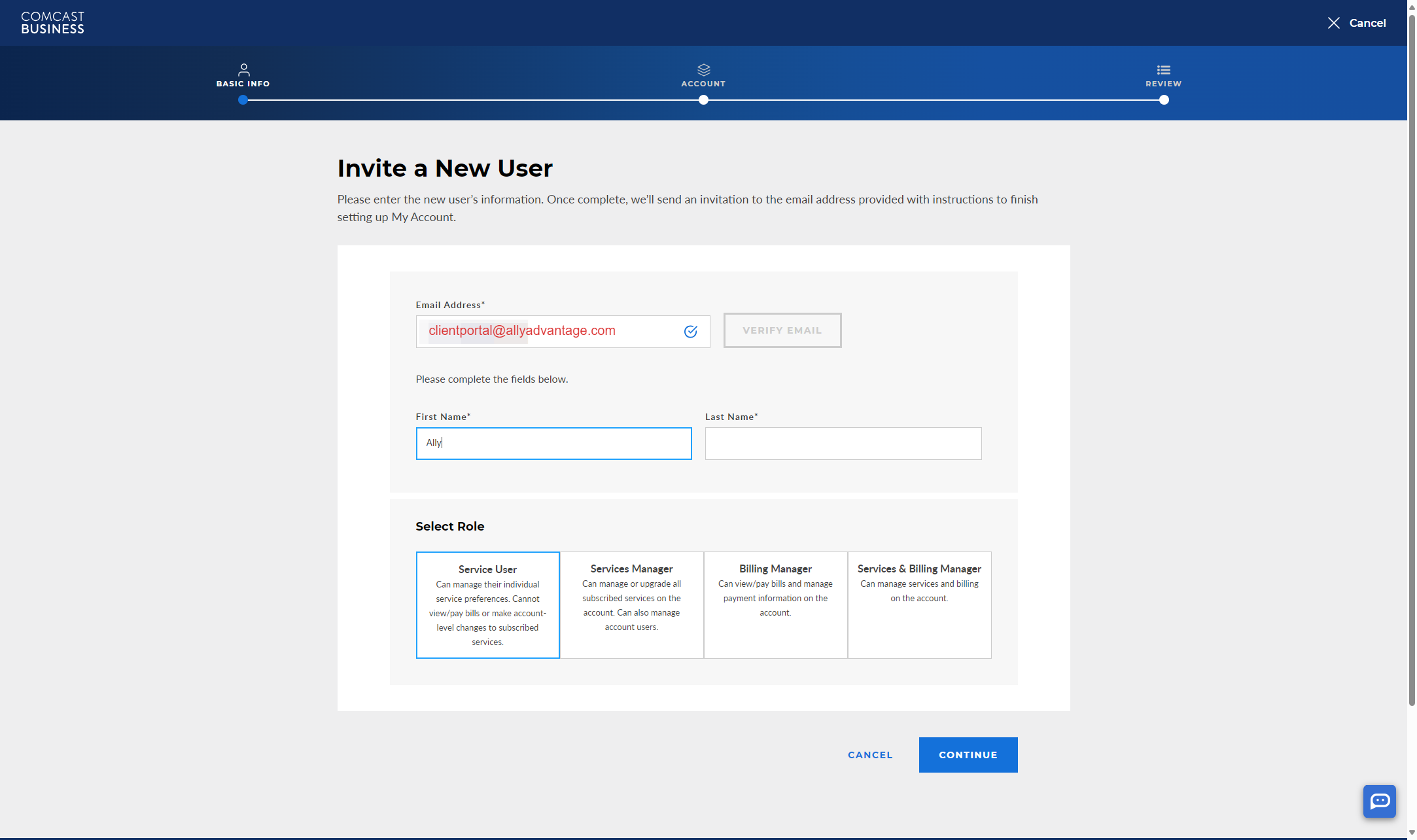Click the First Name input field
Screen dimensions: 1417x840
tap(553, 444)
